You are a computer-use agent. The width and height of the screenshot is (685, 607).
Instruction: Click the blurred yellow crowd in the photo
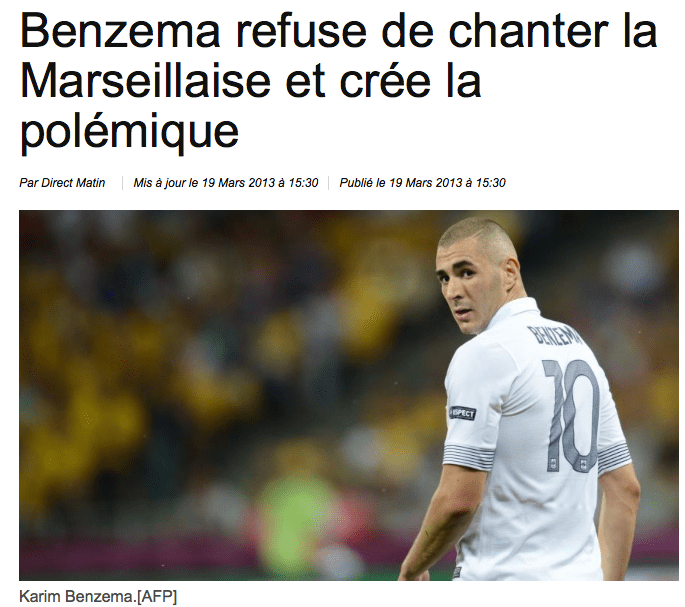click(131, 350)
